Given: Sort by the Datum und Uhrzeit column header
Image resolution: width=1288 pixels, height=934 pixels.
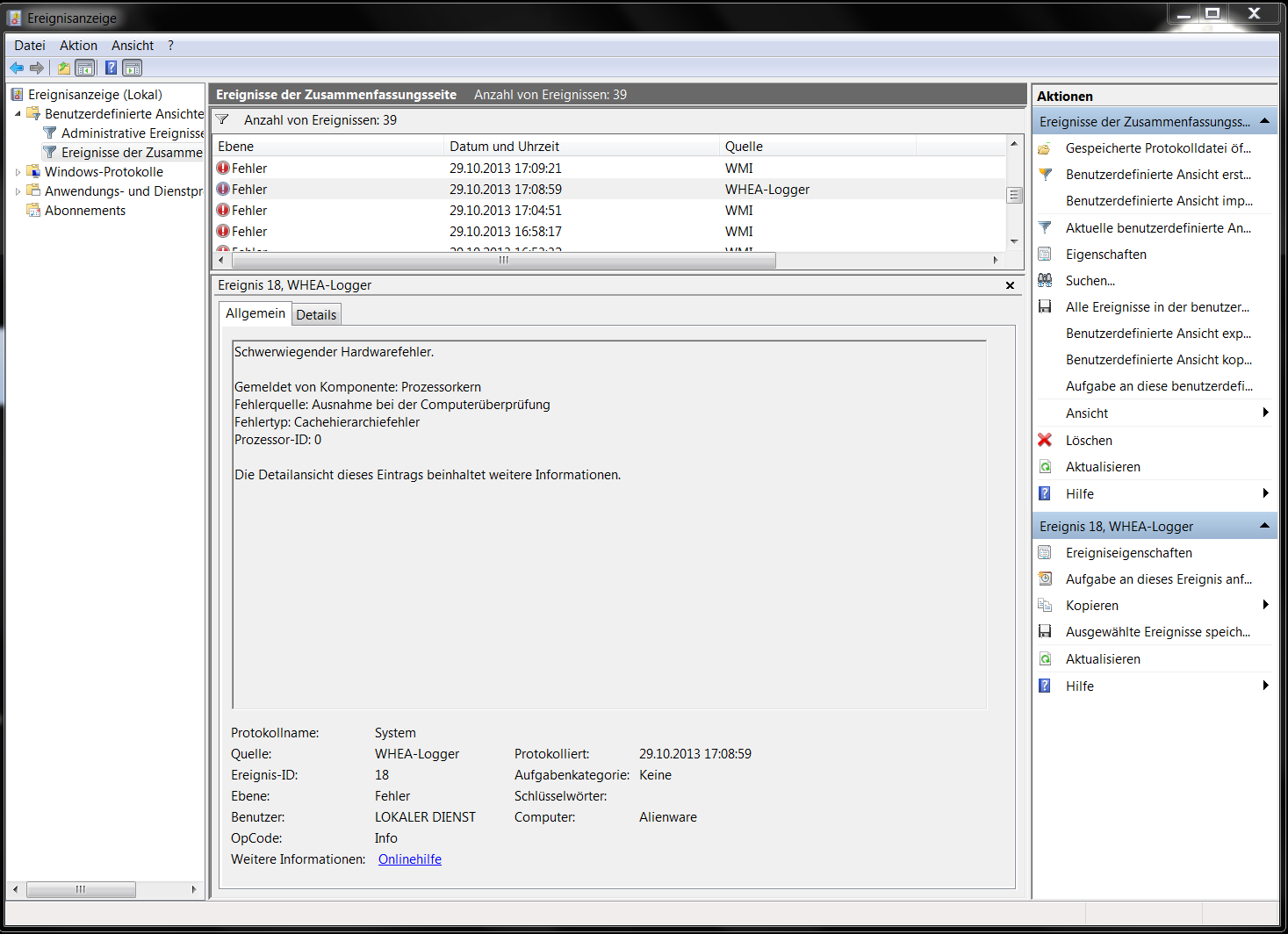Looking at the screenshot, I should coord(583,147).
